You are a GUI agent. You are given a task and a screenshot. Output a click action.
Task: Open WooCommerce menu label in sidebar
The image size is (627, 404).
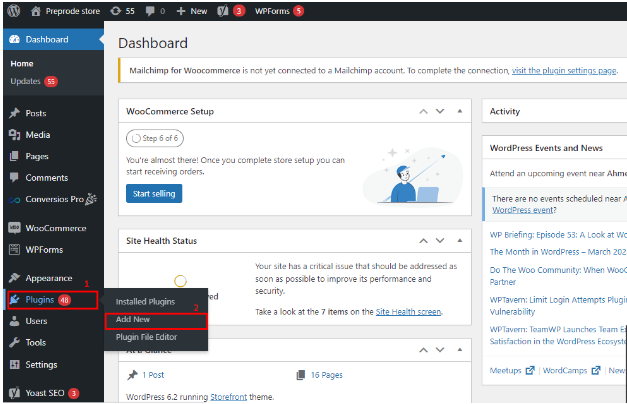point(56,228)
